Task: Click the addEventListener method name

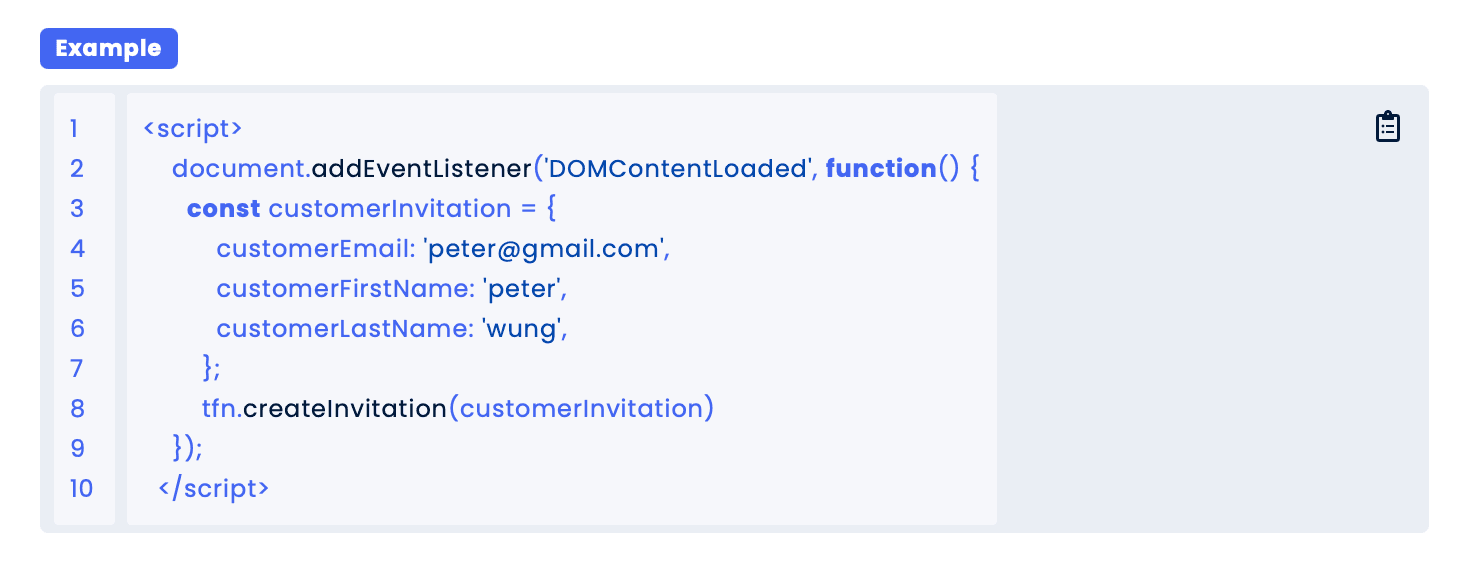Action: (421, 169)
